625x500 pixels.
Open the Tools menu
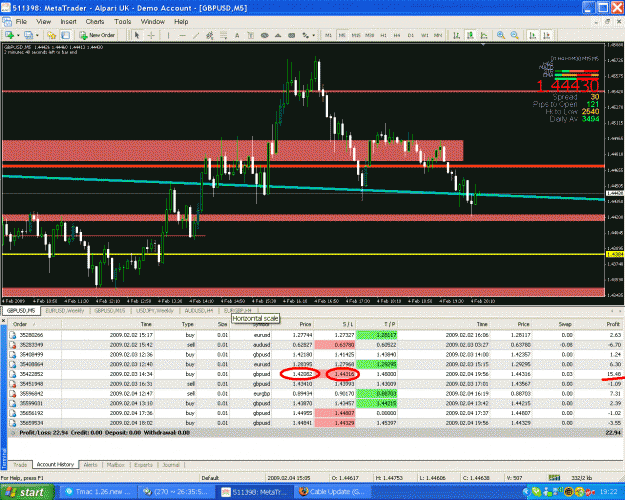click(x=123, y=22)
